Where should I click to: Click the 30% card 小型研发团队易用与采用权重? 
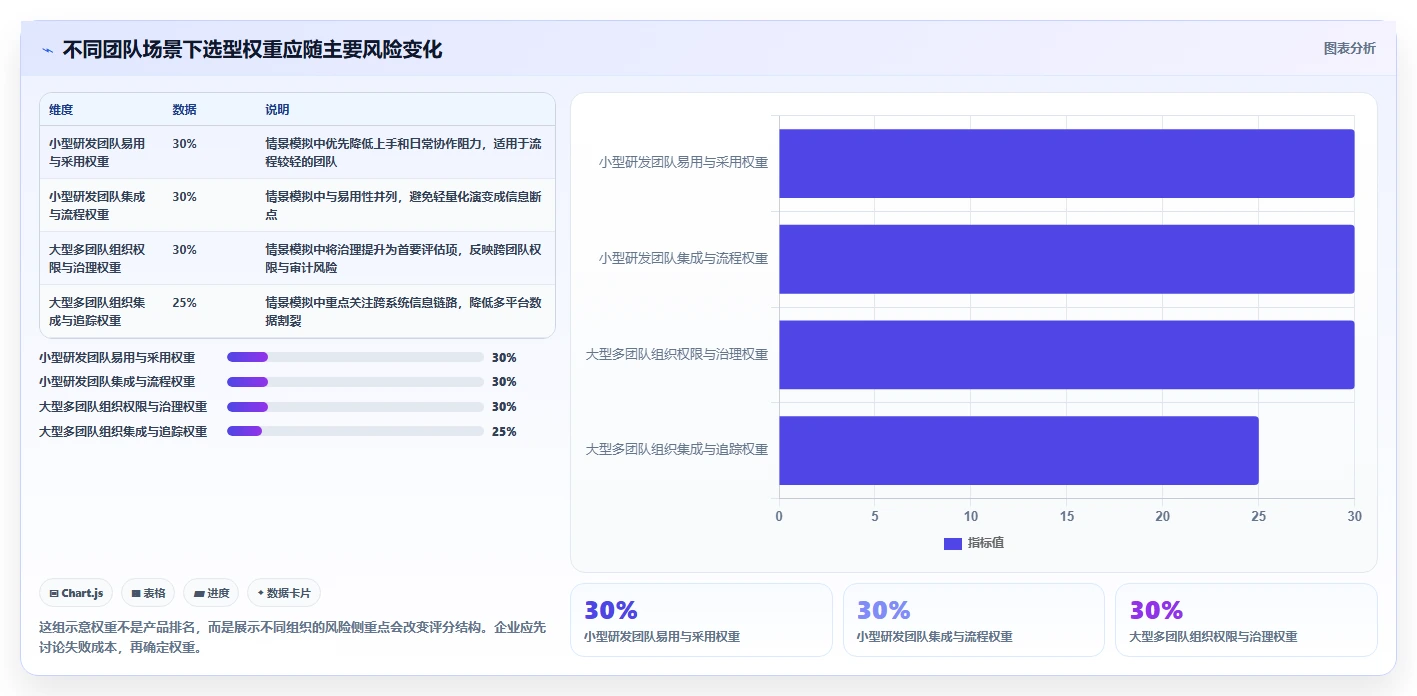click(701, 620)
